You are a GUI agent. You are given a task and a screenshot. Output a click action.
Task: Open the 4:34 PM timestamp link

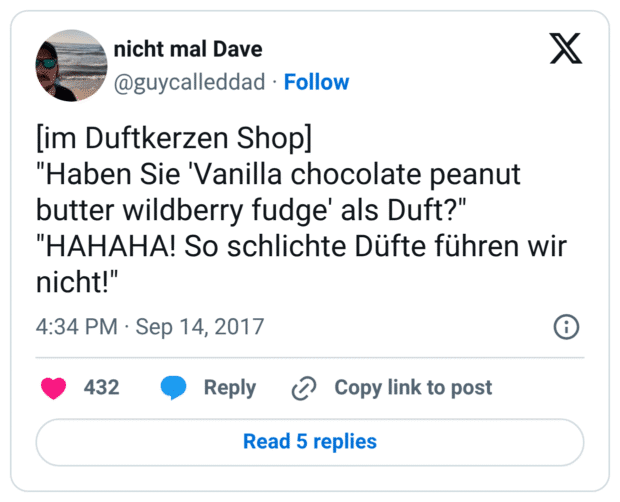click(76, 327)
